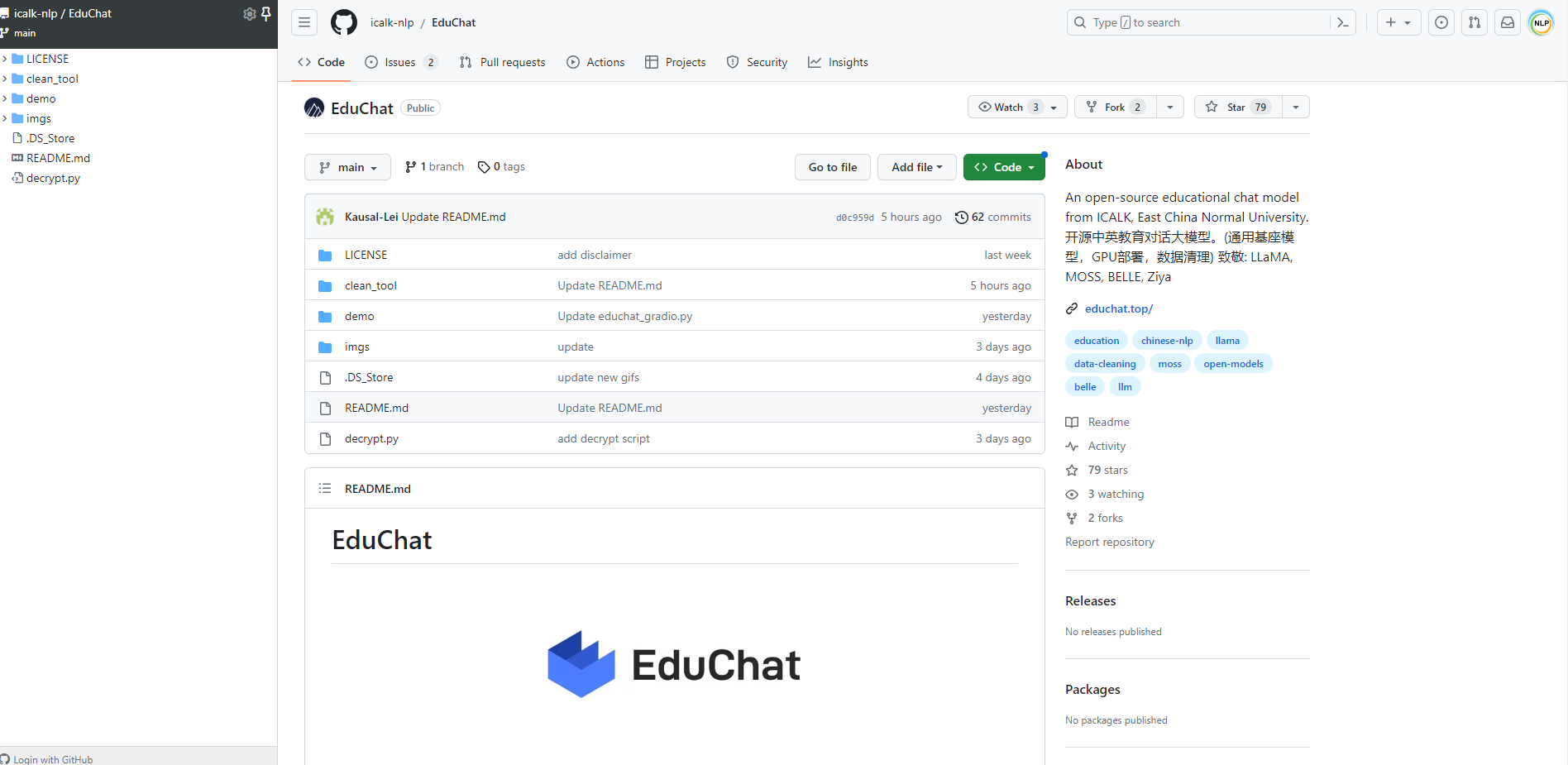Click the README table of contents icon
Viewport: 1568px width, 765px height.
(x=325, y=488)
